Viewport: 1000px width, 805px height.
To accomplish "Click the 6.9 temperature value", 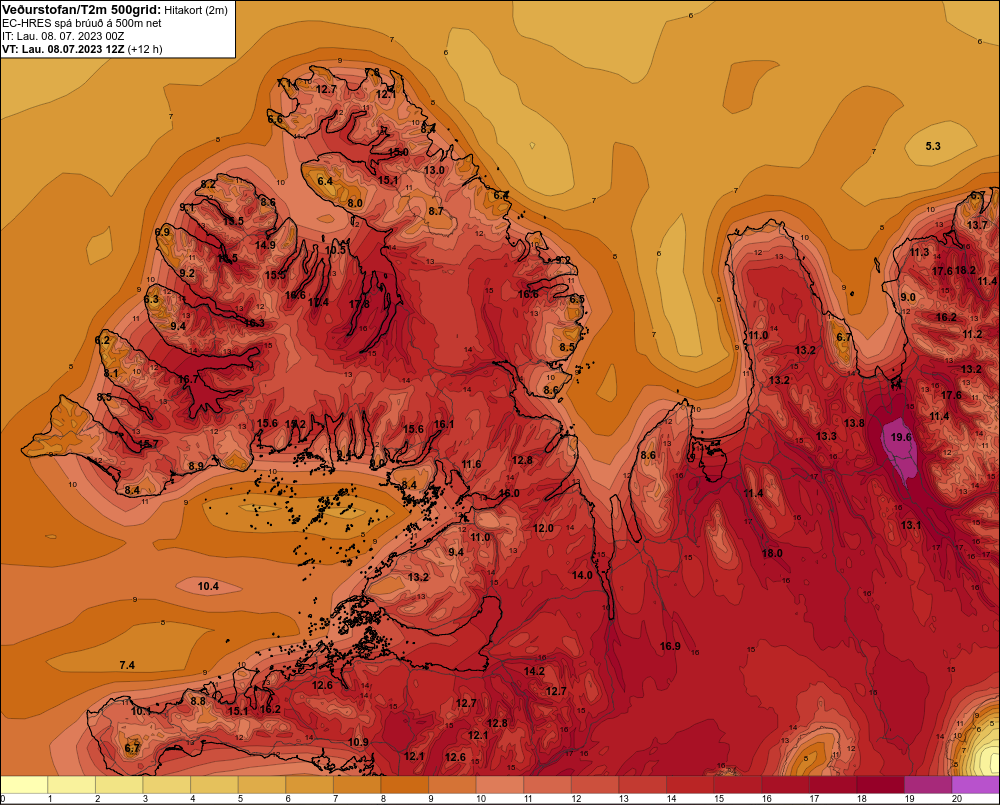I will pos(163,232).
